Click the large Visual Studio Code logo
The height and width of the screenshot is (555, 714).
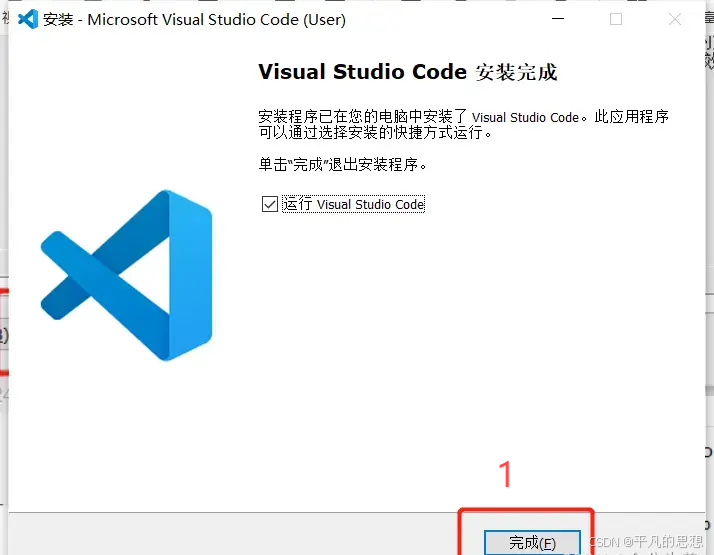point(127,275)
